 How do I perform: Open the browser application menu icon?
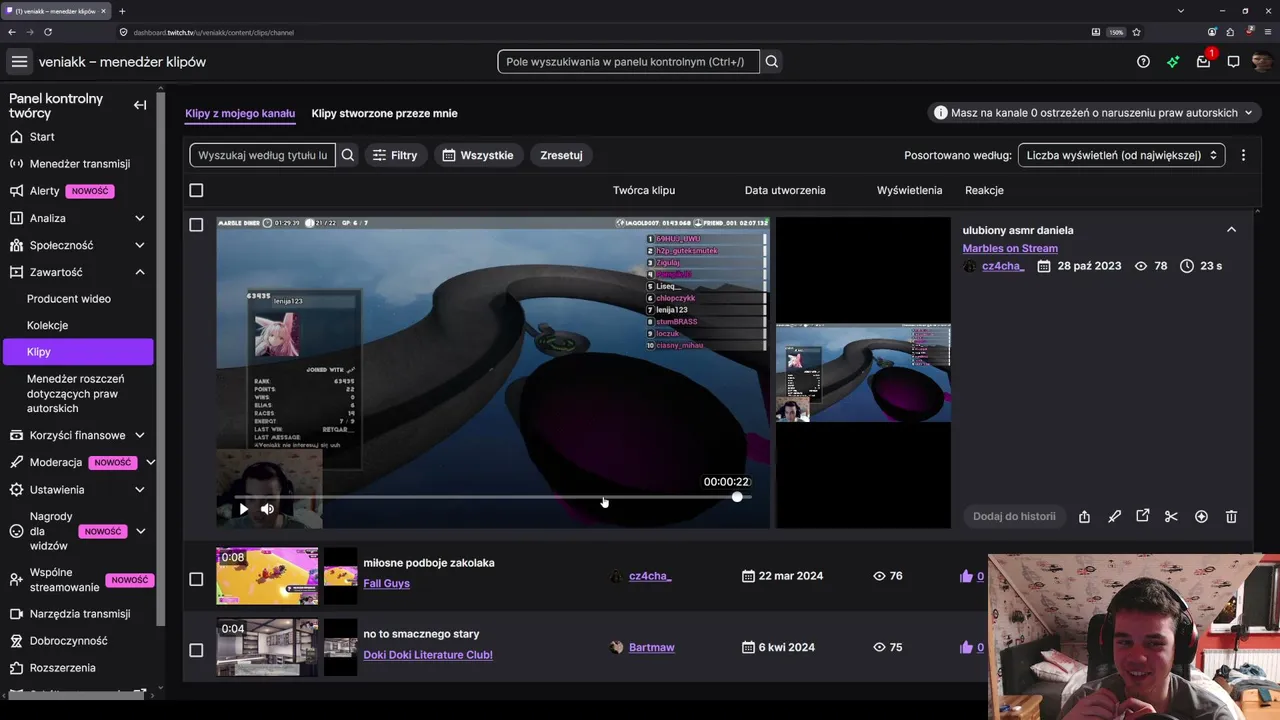pyautogui.click(x=1268, y=32)
